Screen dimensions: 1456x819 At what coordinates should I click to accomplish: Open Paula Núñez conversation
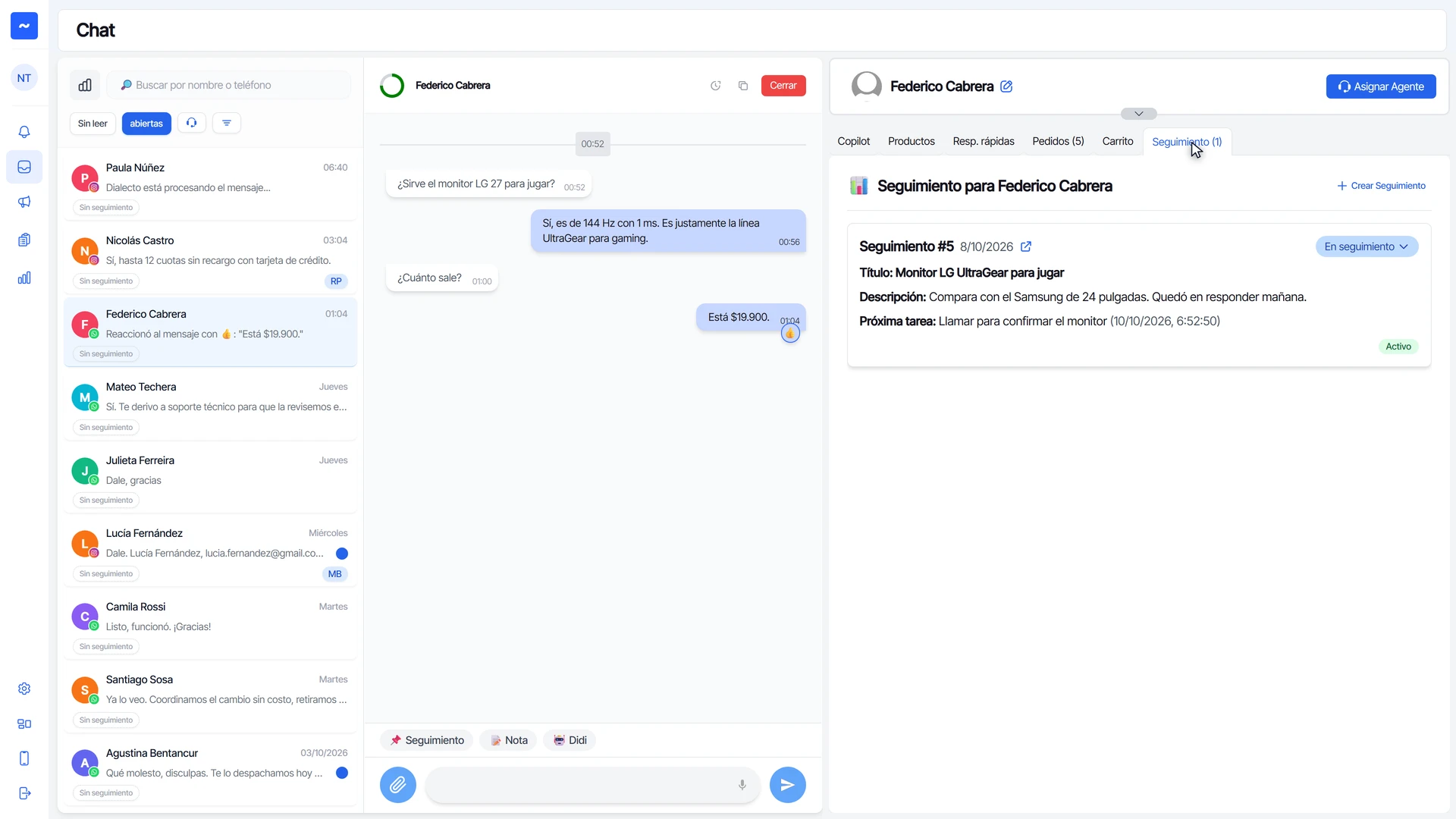click(x=210, y=186)
